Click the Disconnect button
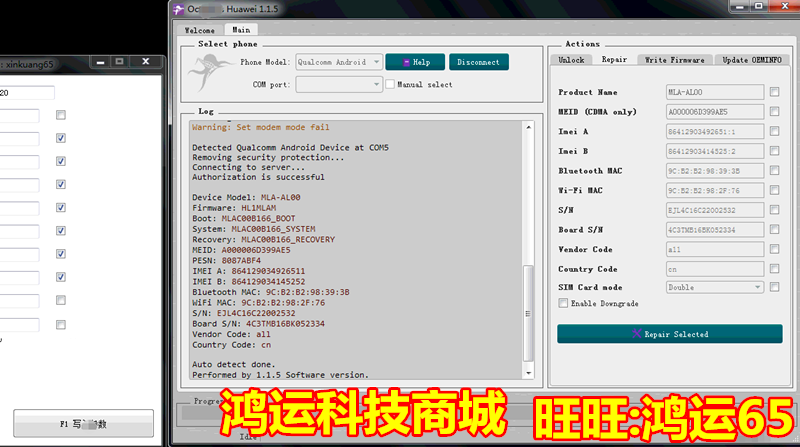The height and width of the screenshot is (447, 800). [479, 62]
